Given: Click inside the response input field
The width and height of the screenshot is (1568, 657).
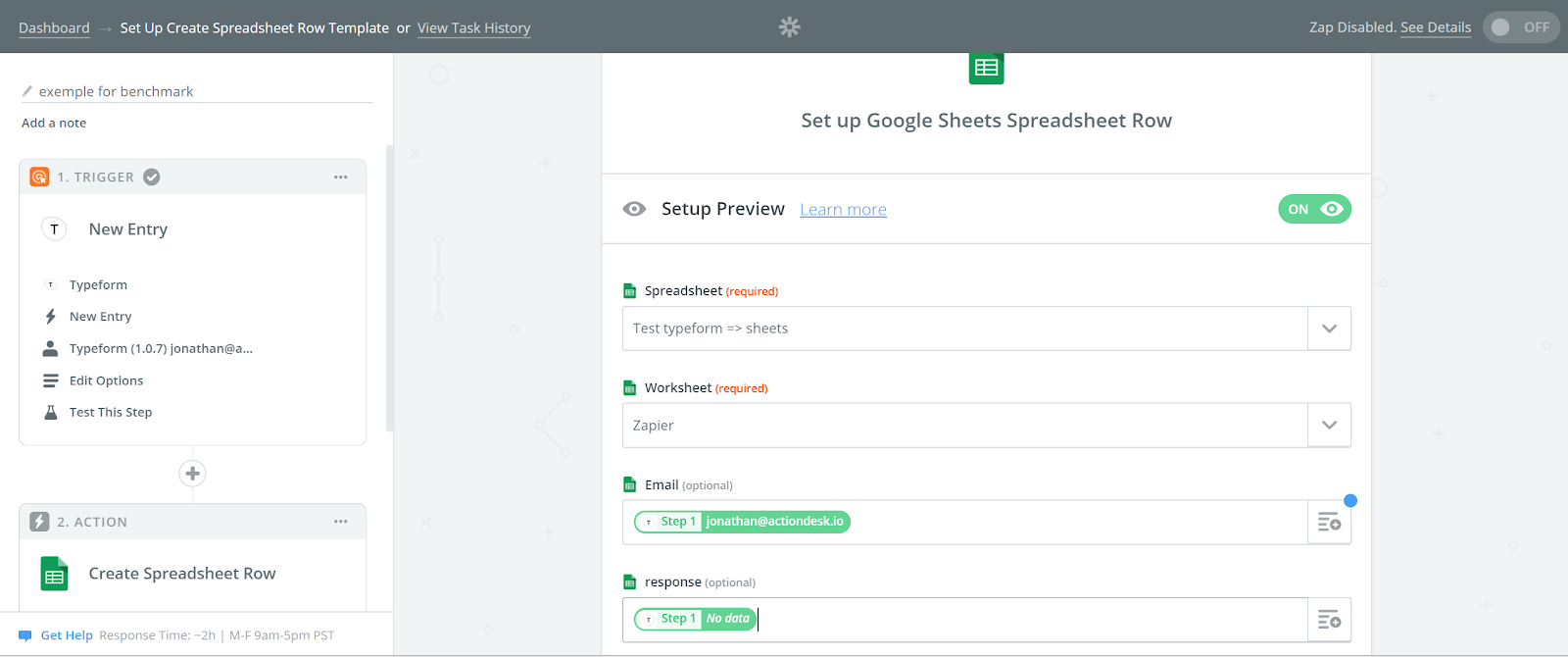Looking at the screenshot, I should pyautogui.click(x=965, y=620).
